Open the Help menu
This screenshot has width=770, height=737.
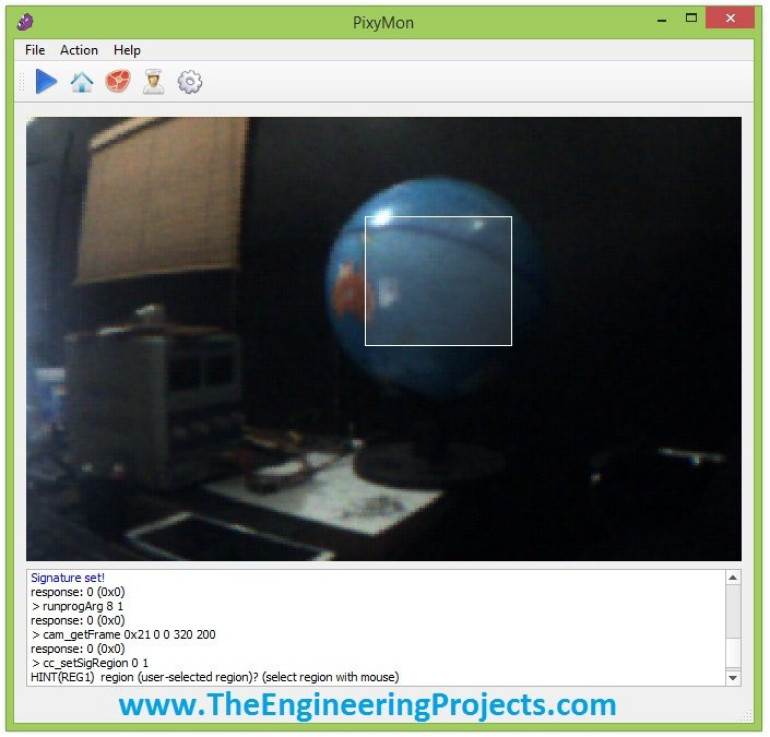click(127, 50)
